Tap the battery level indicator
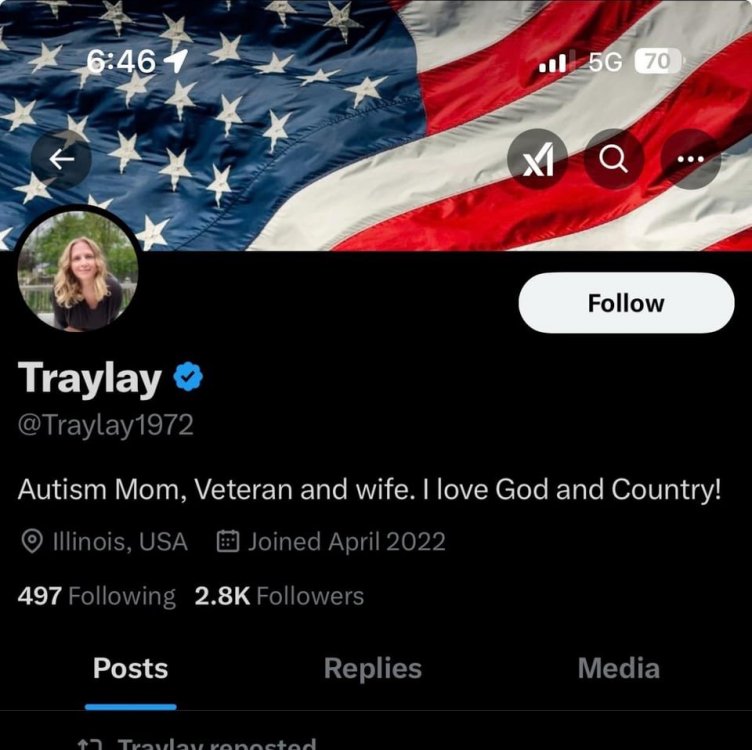Screen dimensions: 752x750 658,61
